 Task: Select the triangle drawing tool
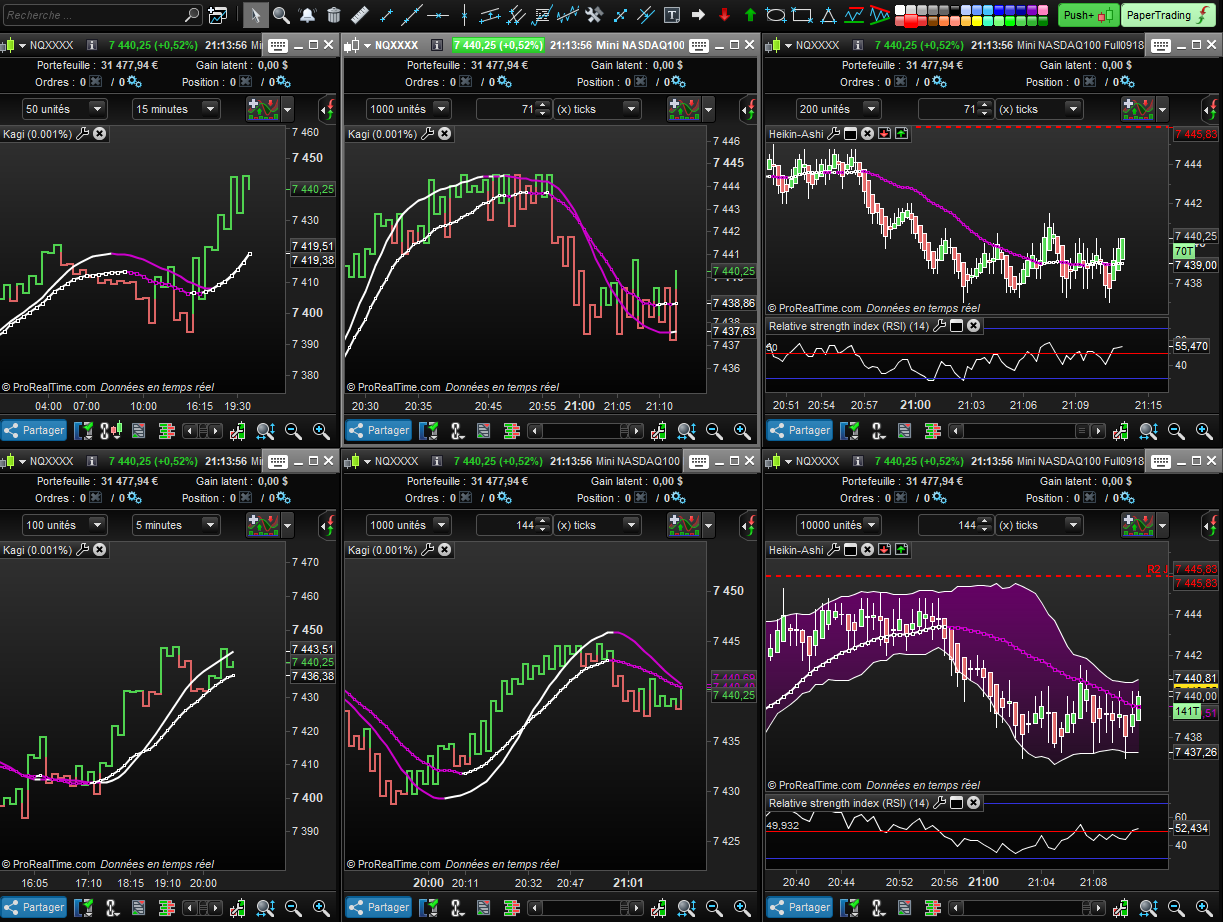[828, 15]
